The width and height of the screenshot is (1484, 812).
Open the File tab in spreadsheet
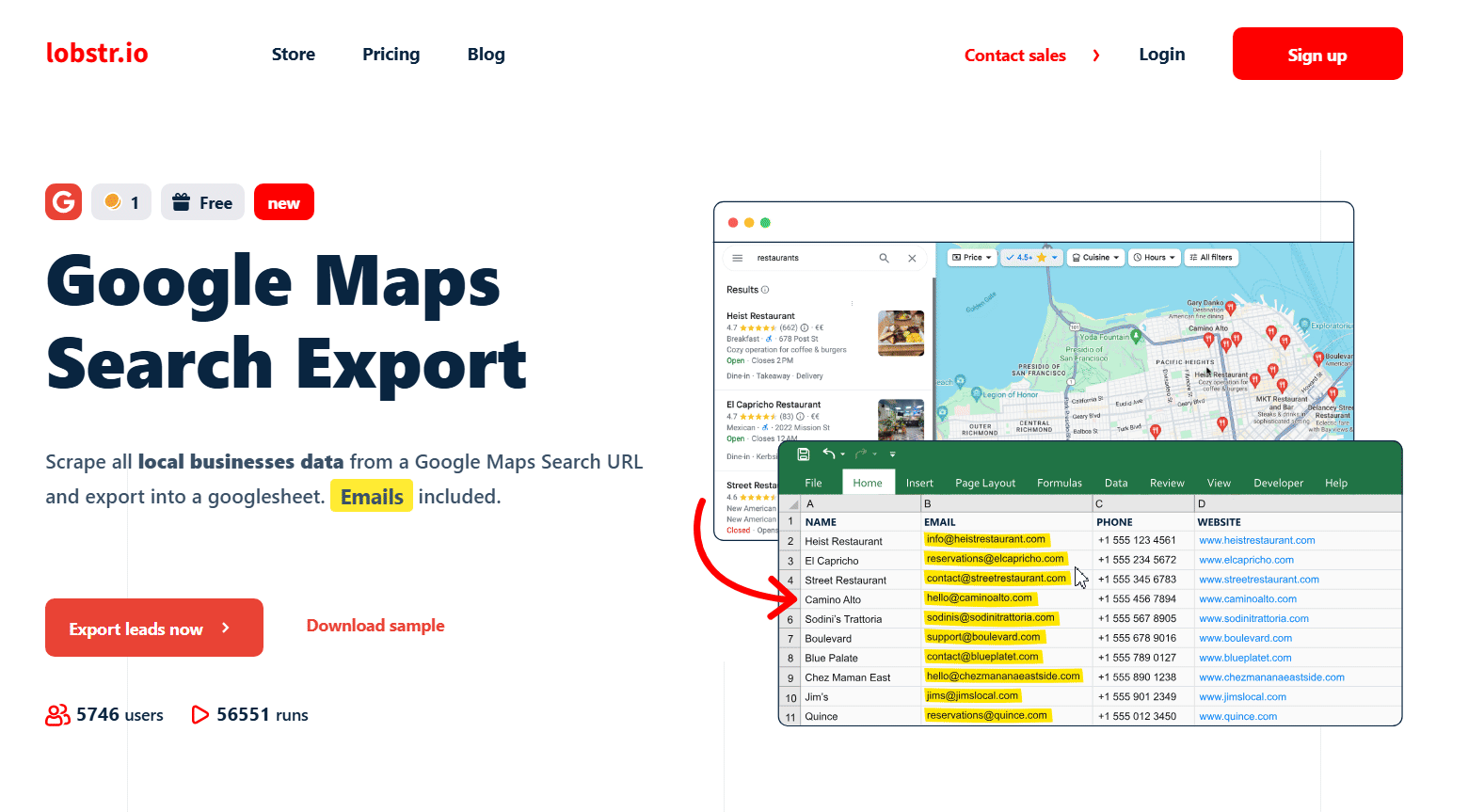point(813,483)
